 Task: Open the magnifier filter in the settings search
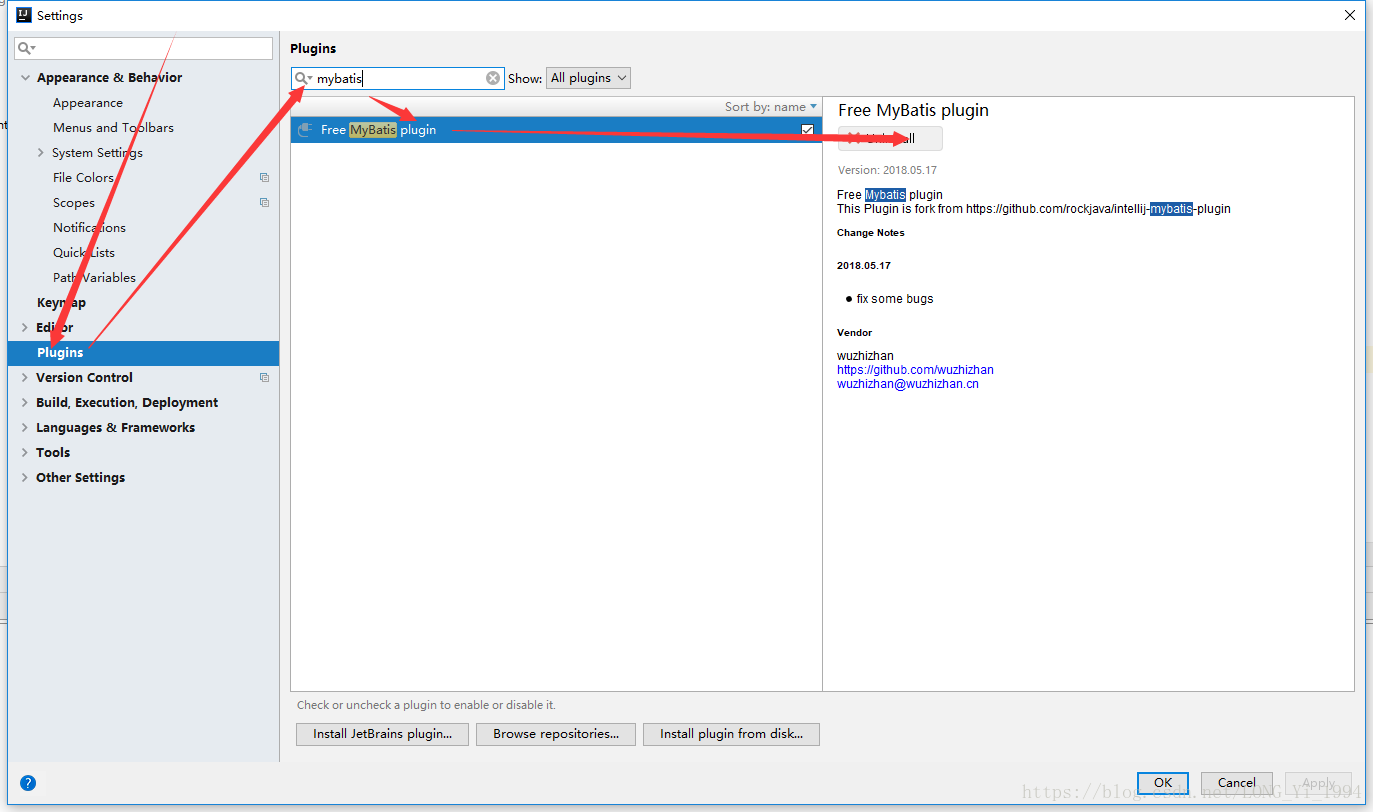point(24,47)
